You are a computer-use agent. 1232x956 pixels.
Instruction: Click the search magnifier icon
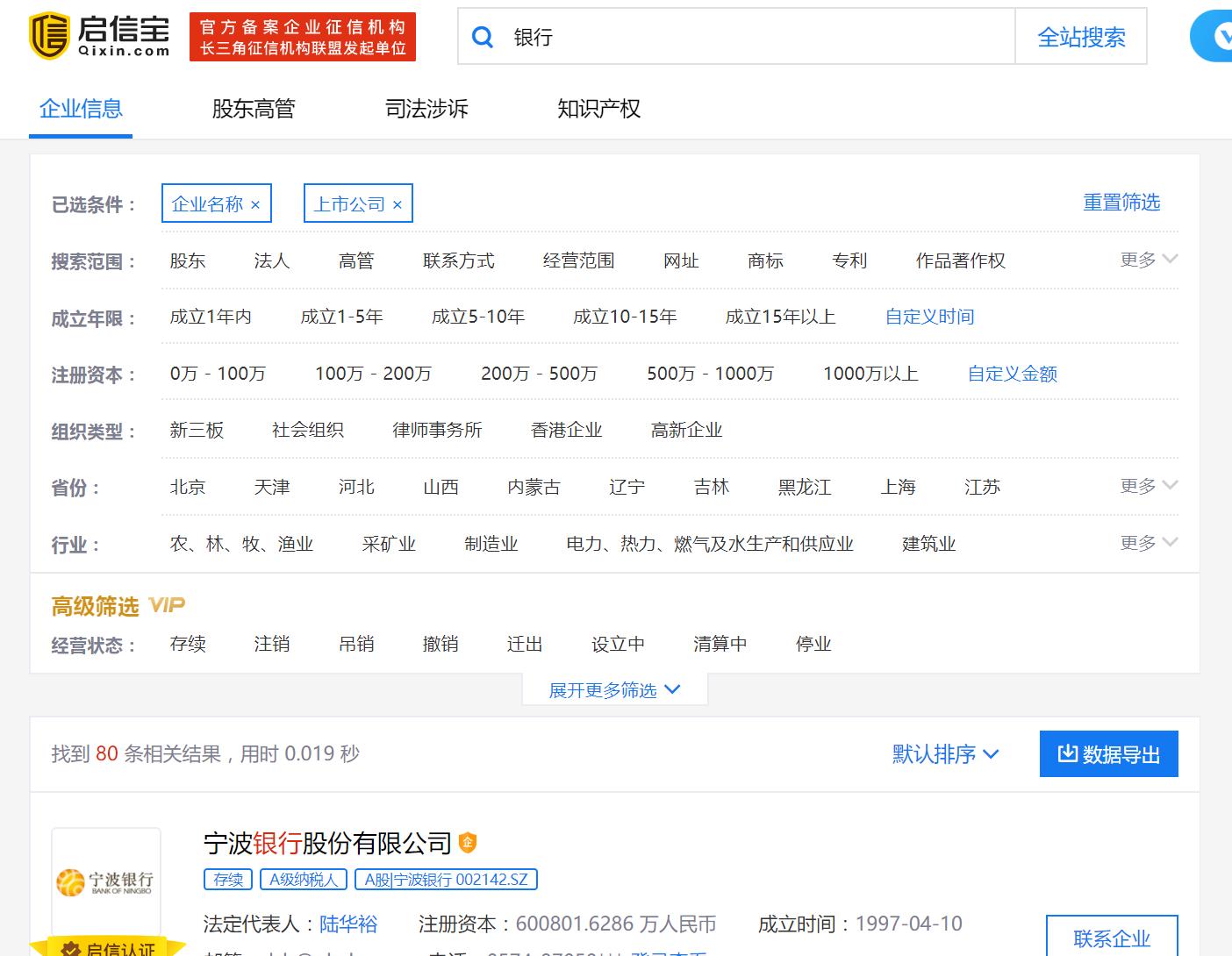click(483, 37)
